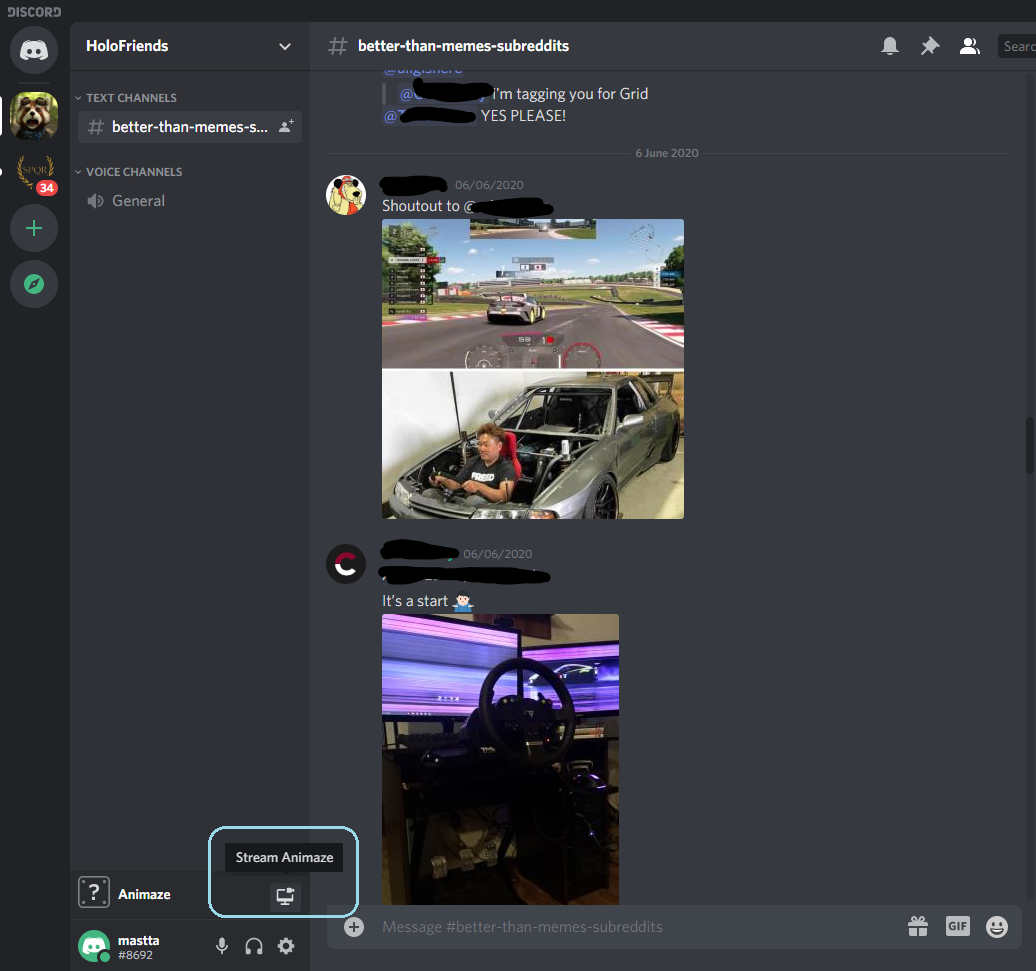Collapse the Text Channels category

point(130,98)
